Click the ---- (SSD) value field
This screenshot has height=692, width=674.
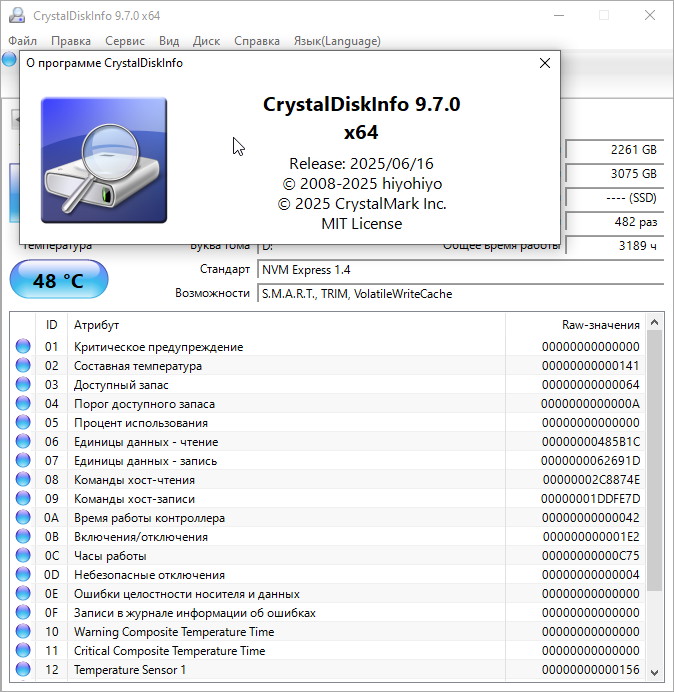coord(614,198)
